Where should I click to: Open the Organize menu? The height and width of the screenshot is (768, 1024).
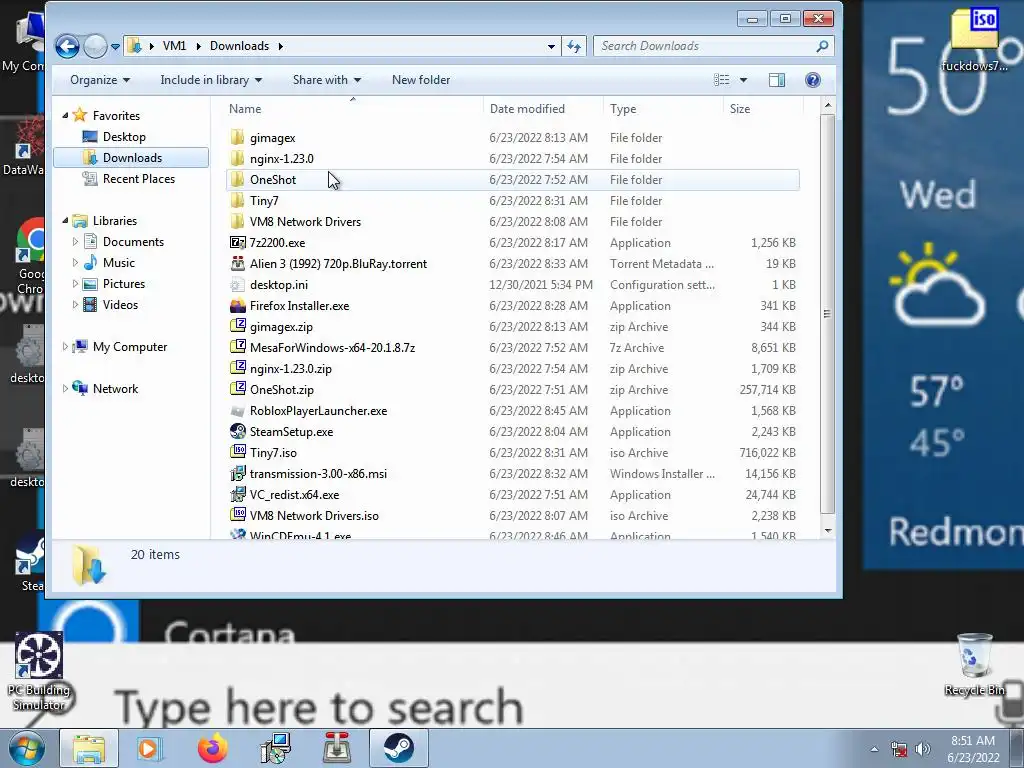[x=100, y=80]
